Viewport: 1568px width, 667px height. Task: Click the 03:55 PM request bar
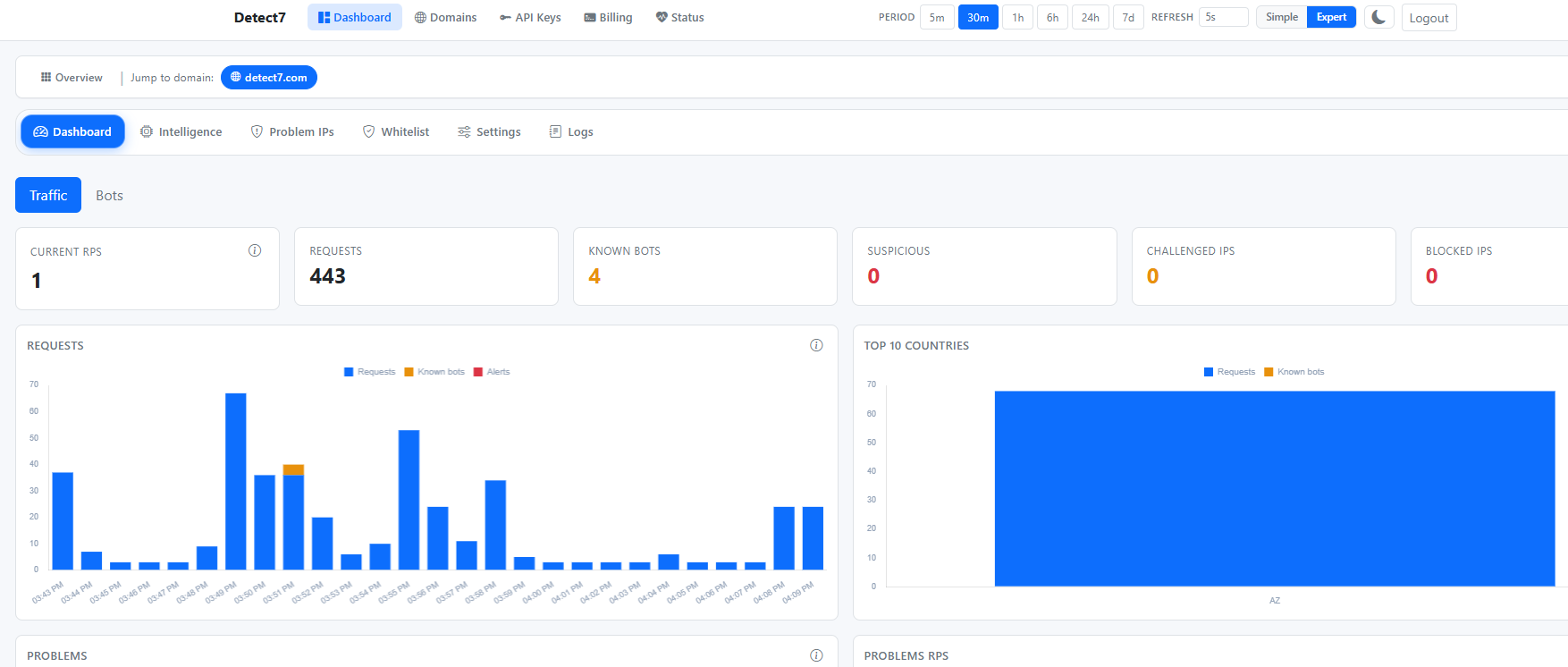(409, 500)
